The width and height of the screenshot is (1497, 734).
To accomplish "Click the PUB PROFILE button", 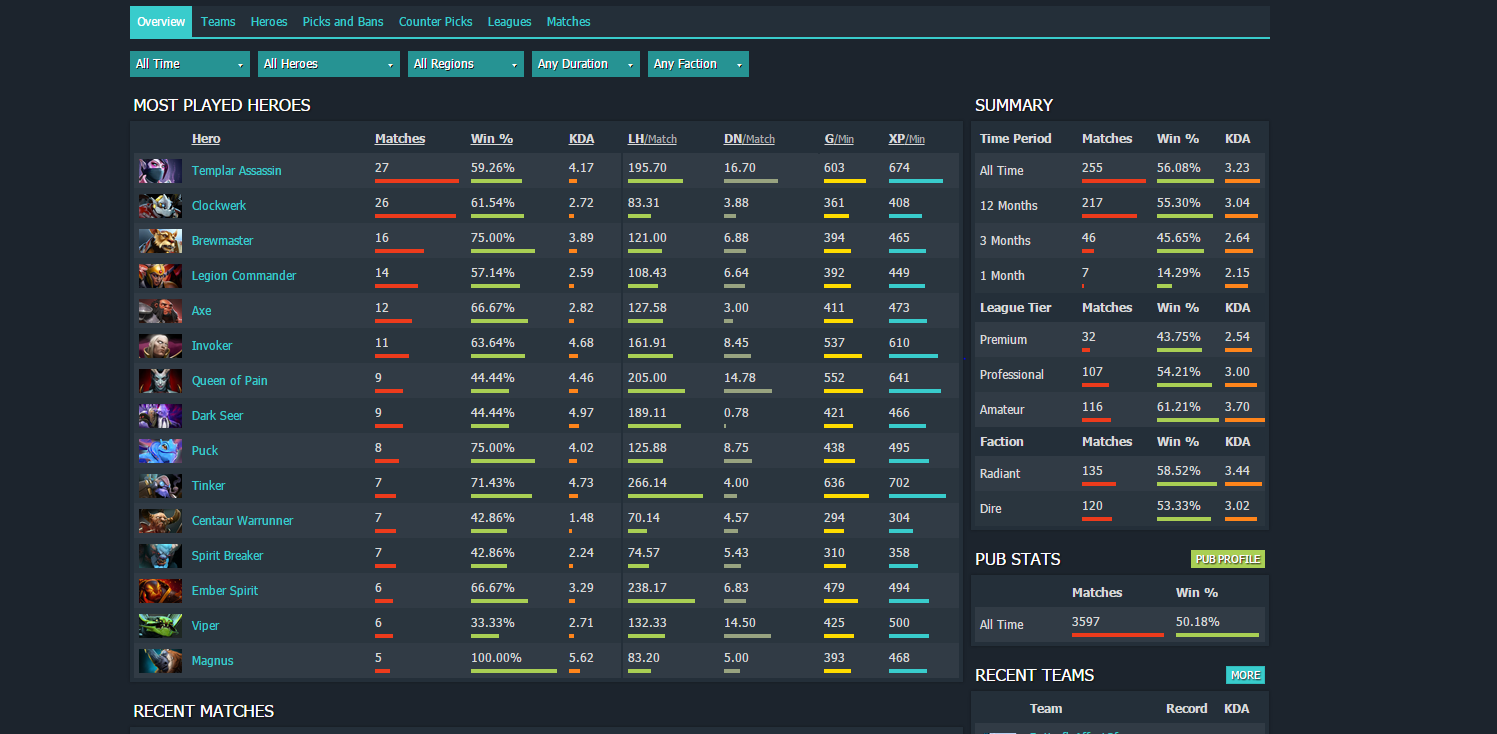I will pyautogui.click(x=1228, y=559).
